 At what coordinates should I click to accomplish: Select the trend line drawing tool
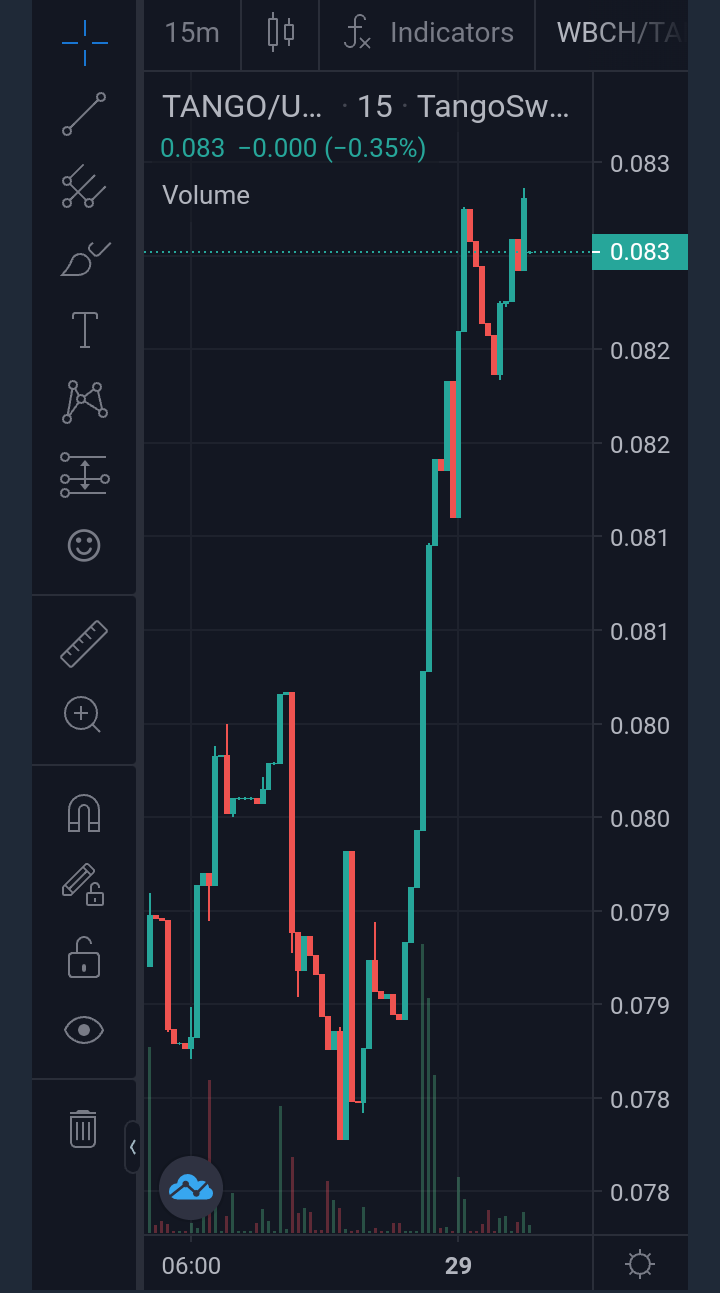click(x=84, y=113)
